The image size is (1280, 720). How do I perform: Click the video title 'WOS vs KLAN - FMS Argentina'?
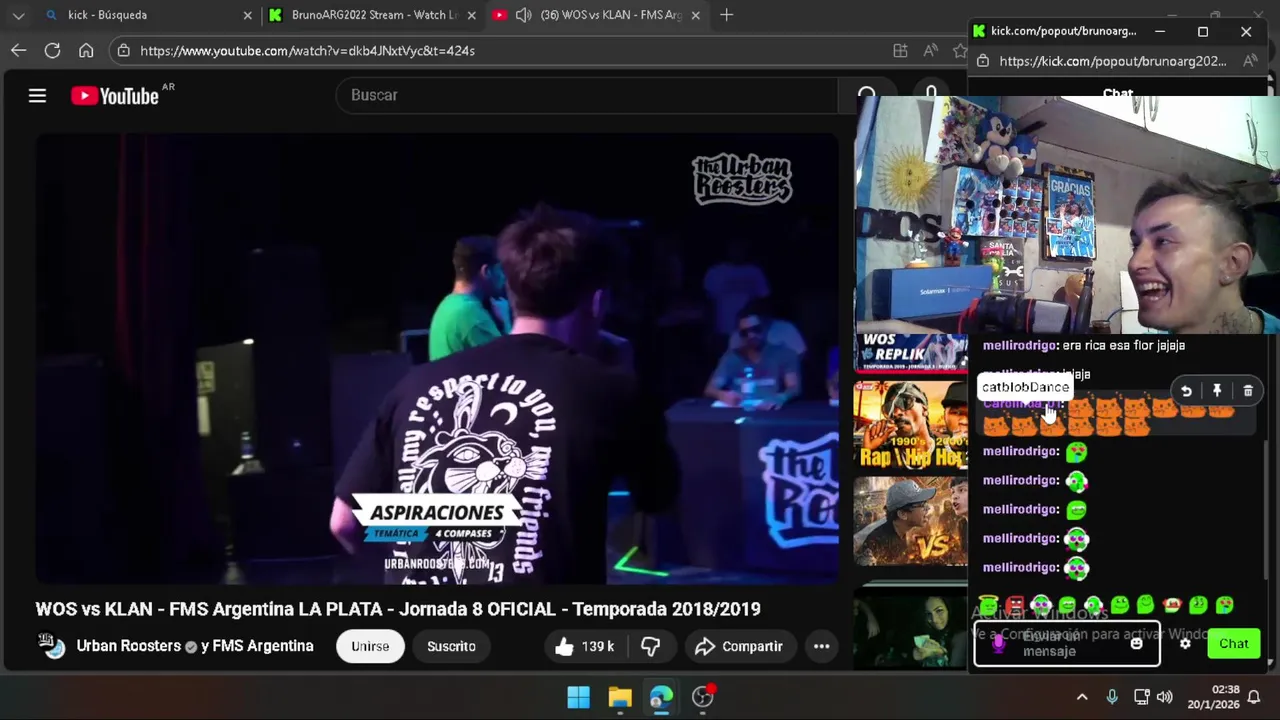tap(398, 609)
